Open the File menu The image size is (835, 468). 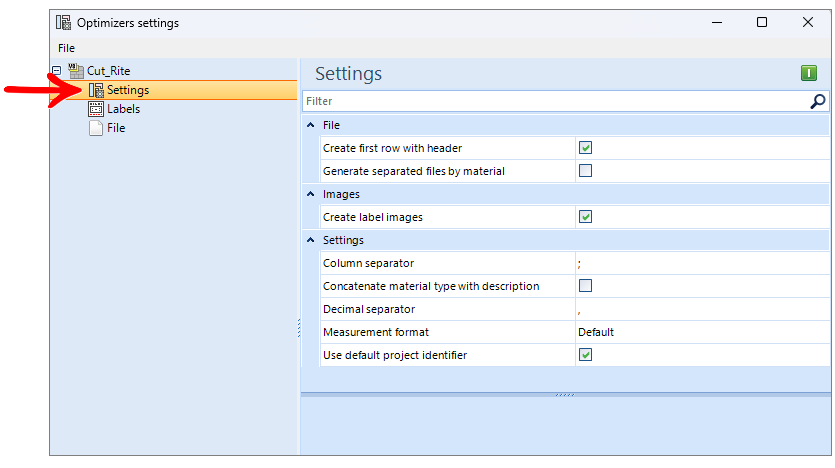click(x=67, y=48)
